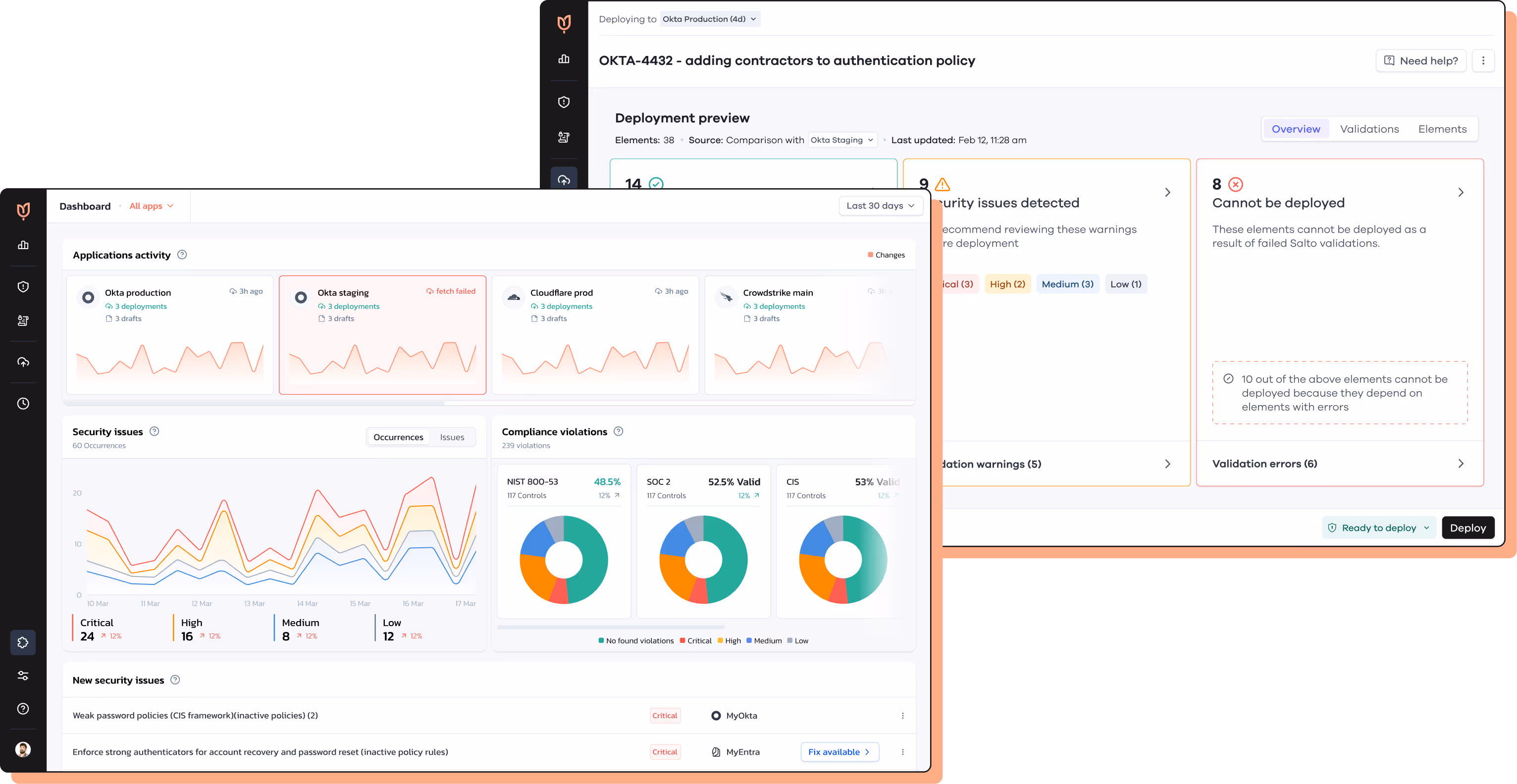
Task: Switch to the Validations tab
Action: pyautogui.click(x=1369, y=129)
